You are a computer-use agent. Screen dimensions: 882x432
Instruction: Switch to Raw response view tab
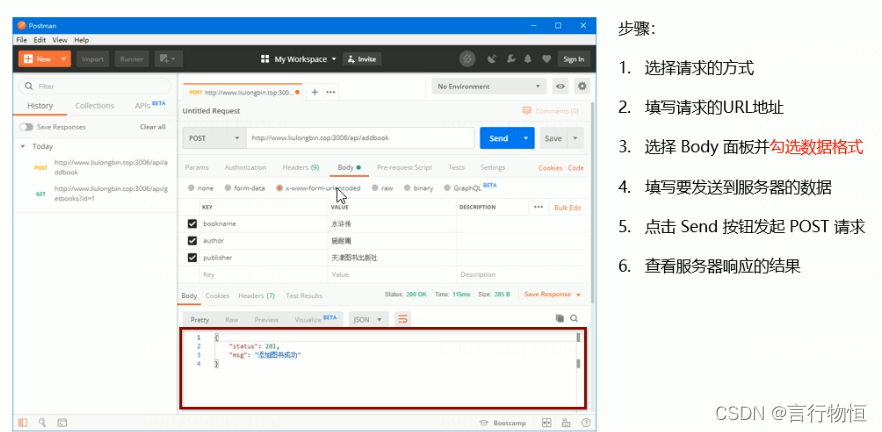(x=232, y=320)
